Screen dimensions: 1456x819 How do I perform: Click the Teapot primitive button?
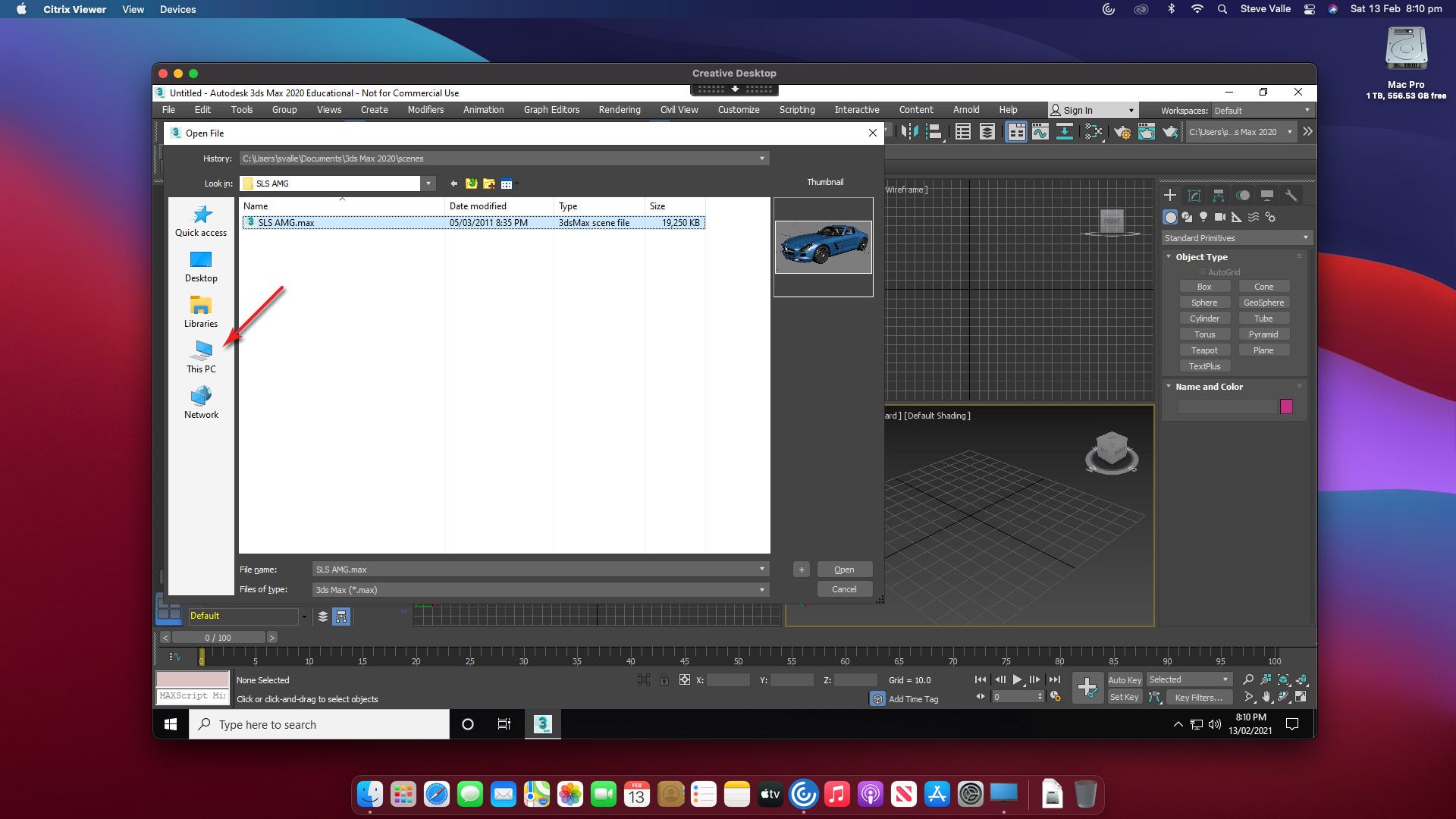(x=1203, y=350)
